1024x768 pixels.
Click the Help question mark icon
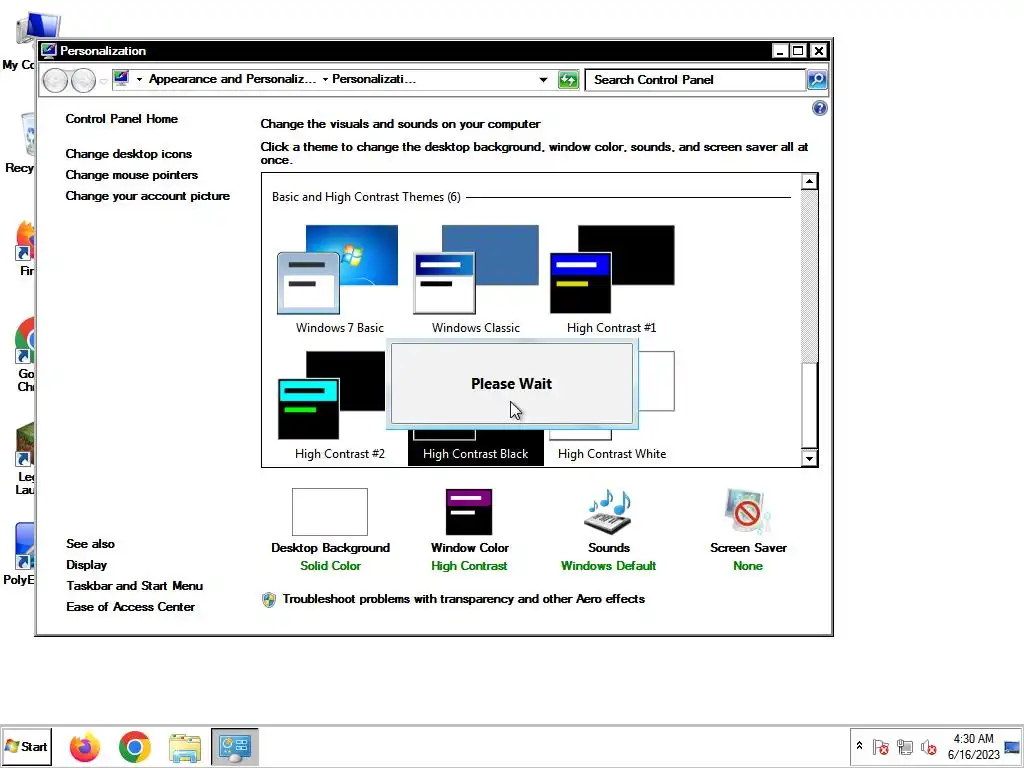(820, 108)
